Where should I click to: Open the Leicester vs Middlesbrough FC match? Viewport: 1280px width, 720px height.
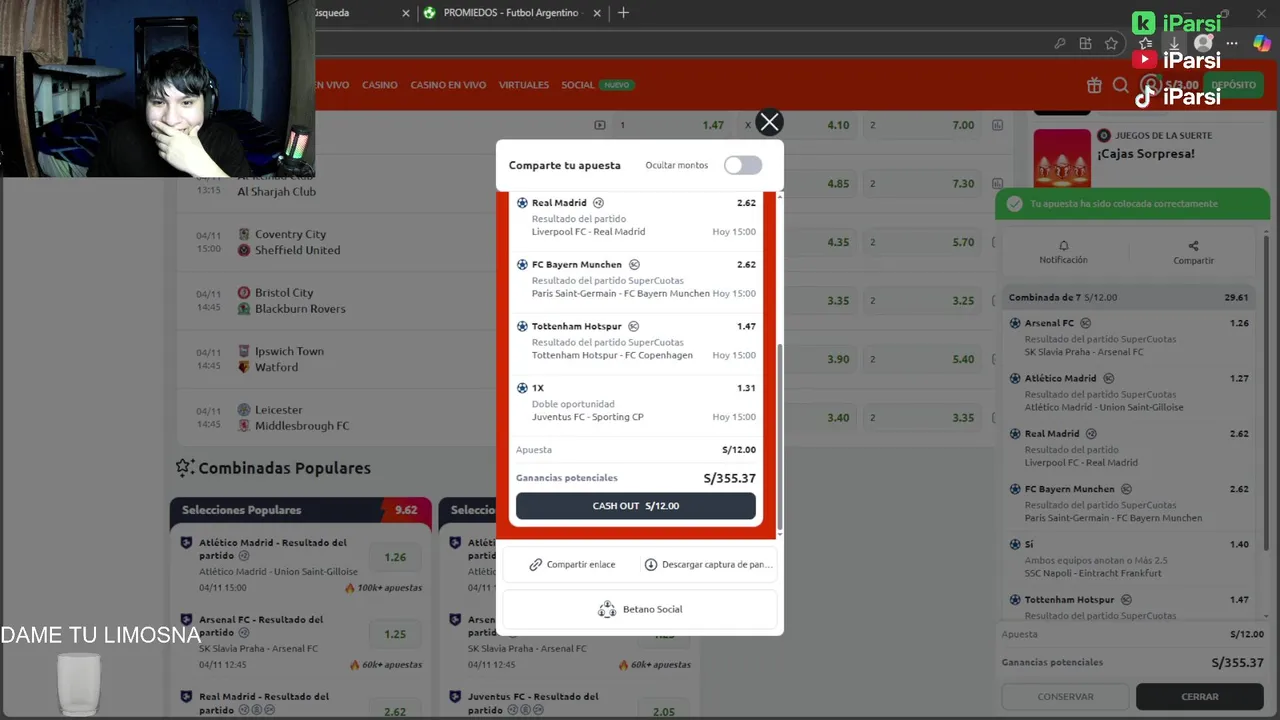coord(294,418)
